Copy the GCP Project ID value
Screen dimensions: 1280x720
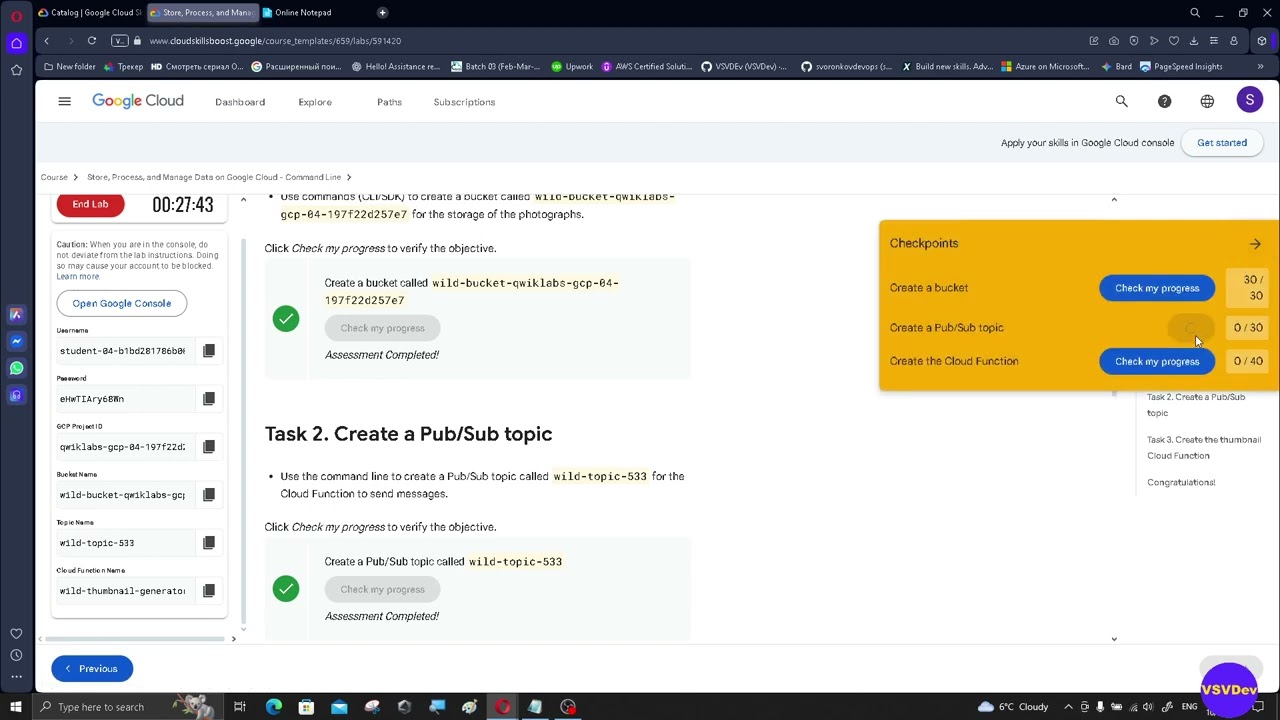[x=209, y=447]
